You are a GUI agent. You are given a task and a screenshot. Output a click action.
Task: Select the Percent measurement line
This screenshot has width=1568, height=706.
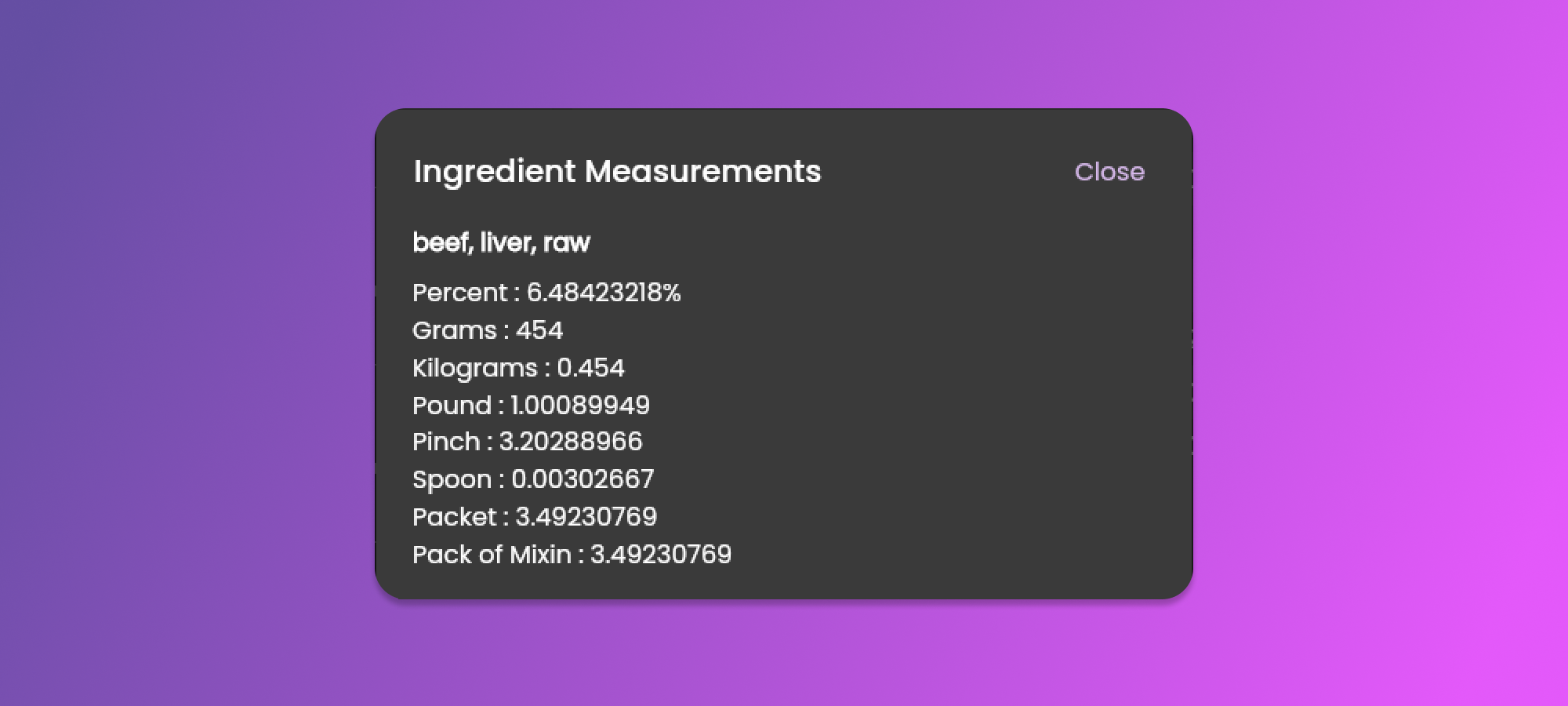pyautogui.click(x=546, y=293)
